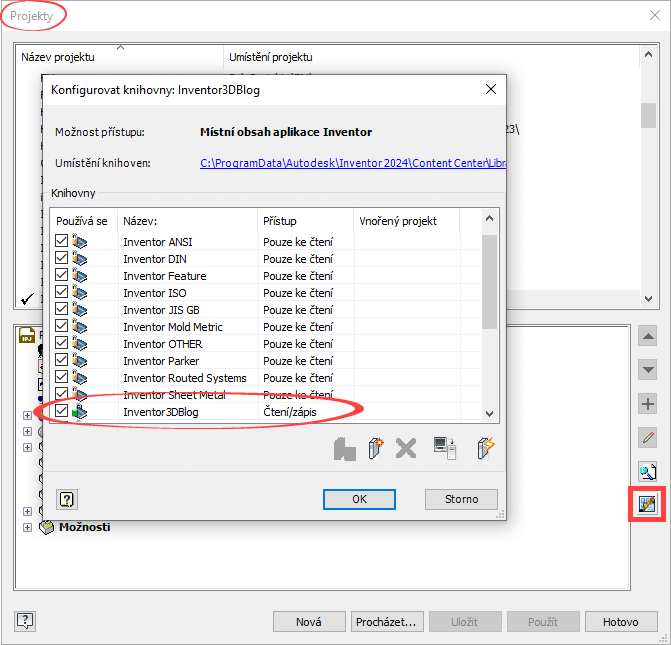Click the help icon in Projekty window

pyautogui.click(x=25, y=621)
